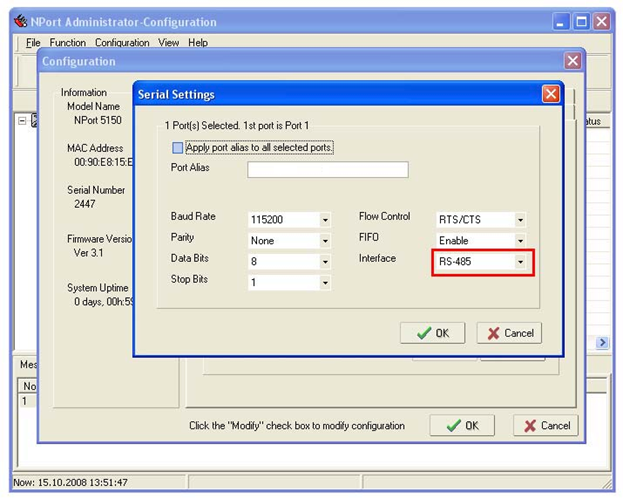Viewport: 623px width, 499px height.
Task: Open the File menu
Action: (x=33, y=43)
